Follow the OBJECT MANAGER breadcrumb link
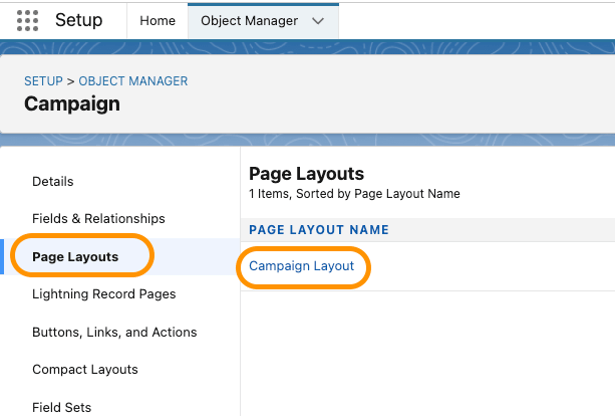Image resolution: width=616 pixels, height=416 pixels. tap(133, 81)
